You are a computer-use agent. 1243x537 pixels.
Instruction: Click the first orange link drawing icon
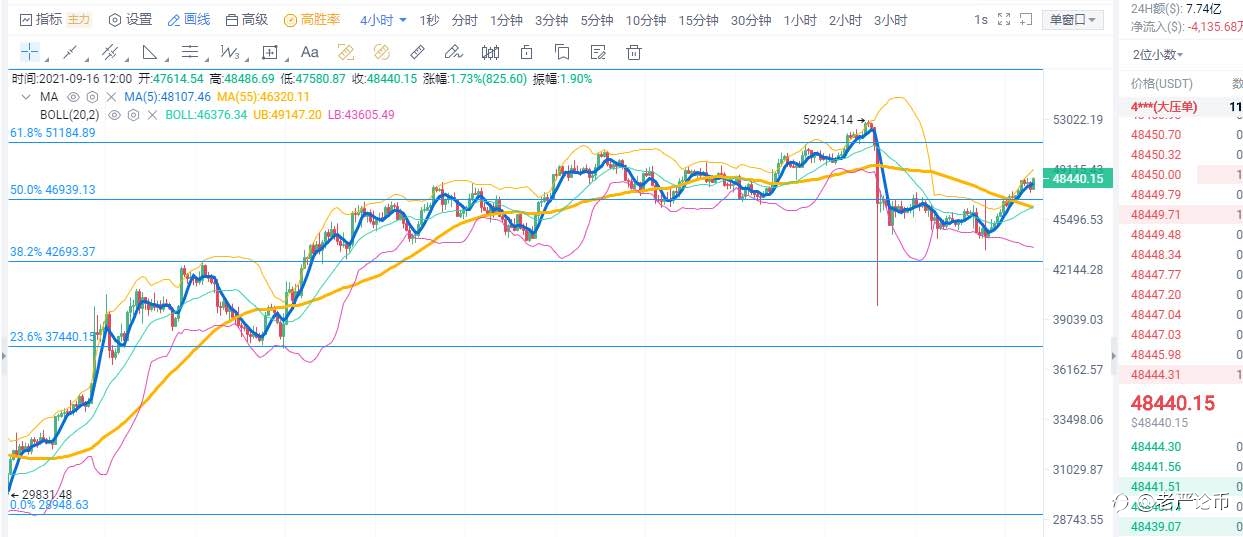pyautogui.click(x=346, y=52)
